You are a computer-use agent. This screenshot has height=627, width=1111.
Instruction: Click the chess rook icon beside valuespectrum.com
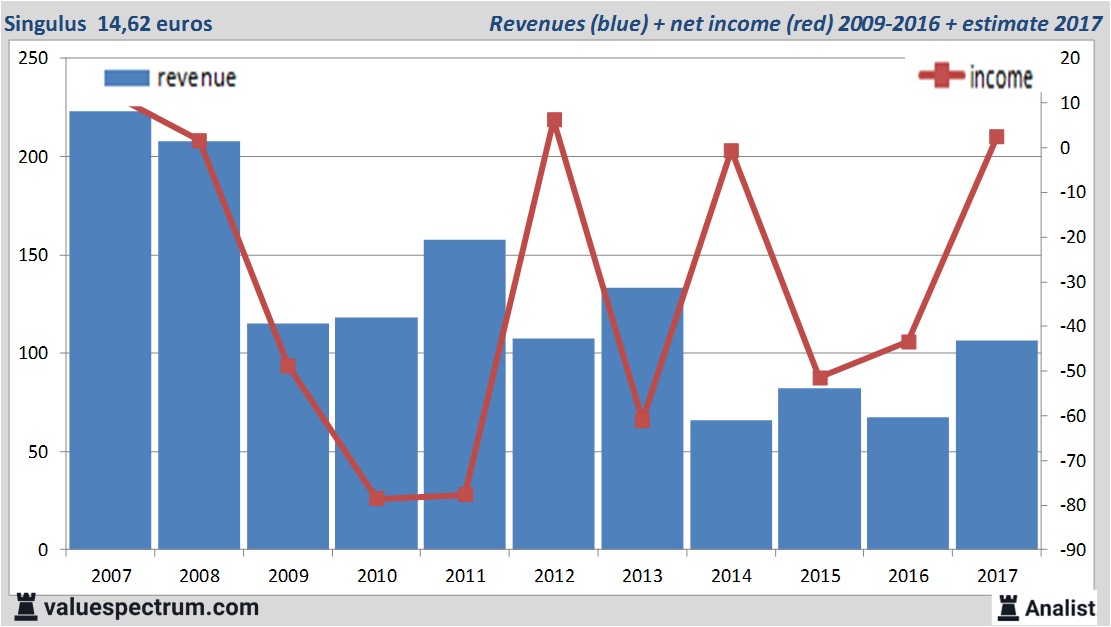[x=26, y=607]
